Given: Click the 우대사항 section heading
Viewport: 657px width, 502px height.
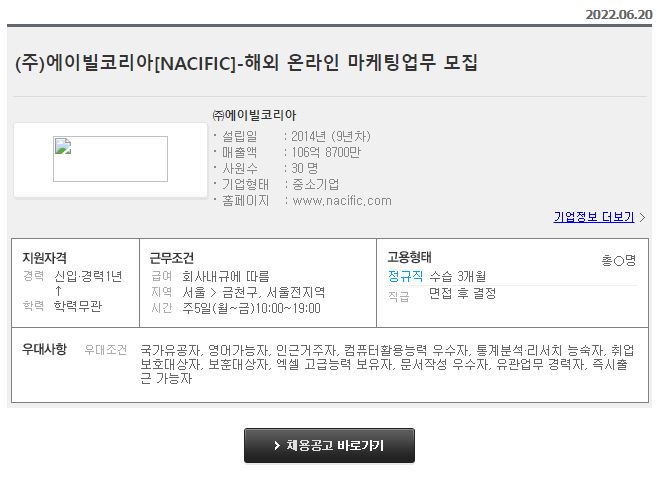Looking at the screenshot, I should click(44, 349).
